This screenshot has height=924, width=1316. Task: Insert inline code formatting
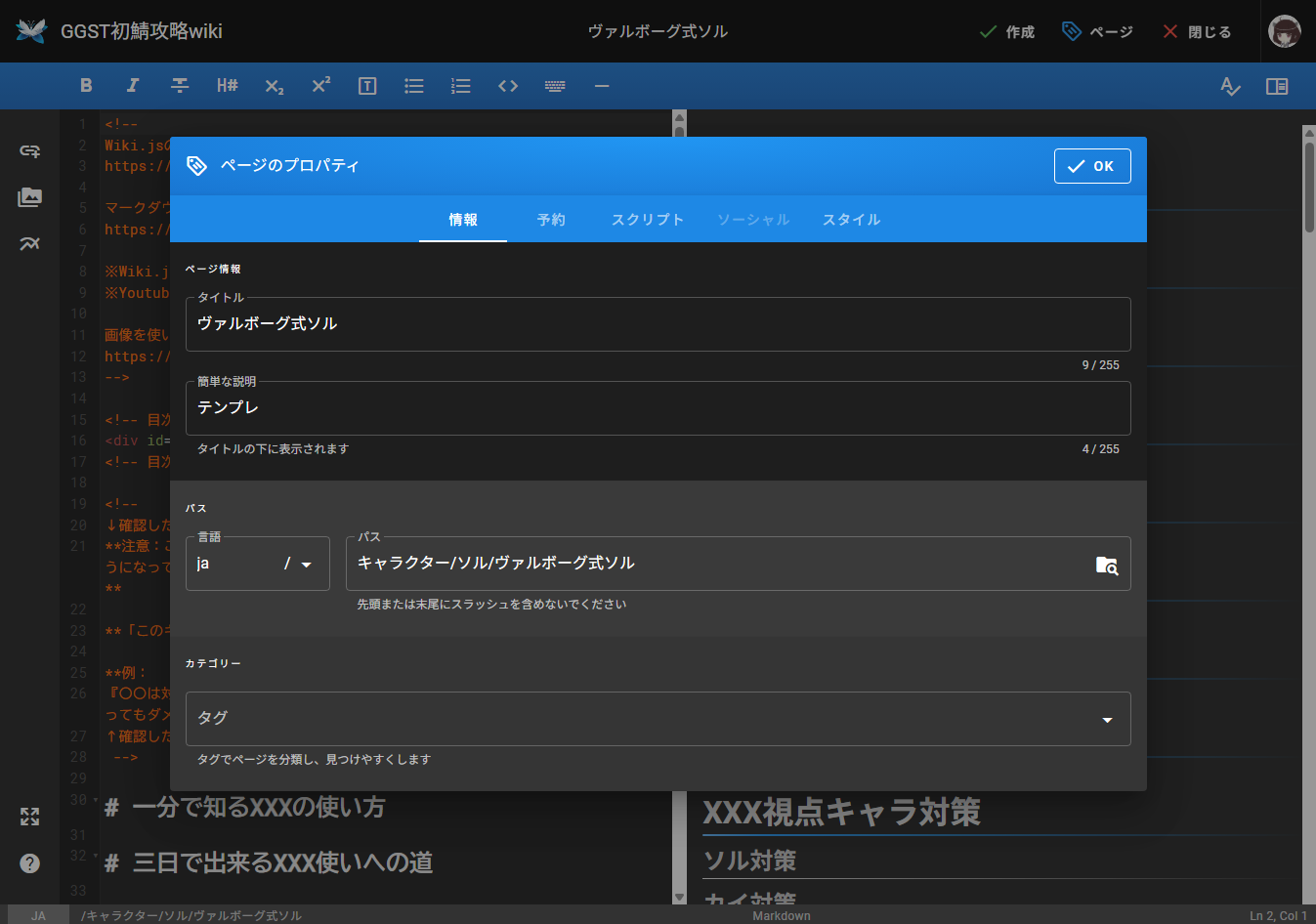click(508, 86)
